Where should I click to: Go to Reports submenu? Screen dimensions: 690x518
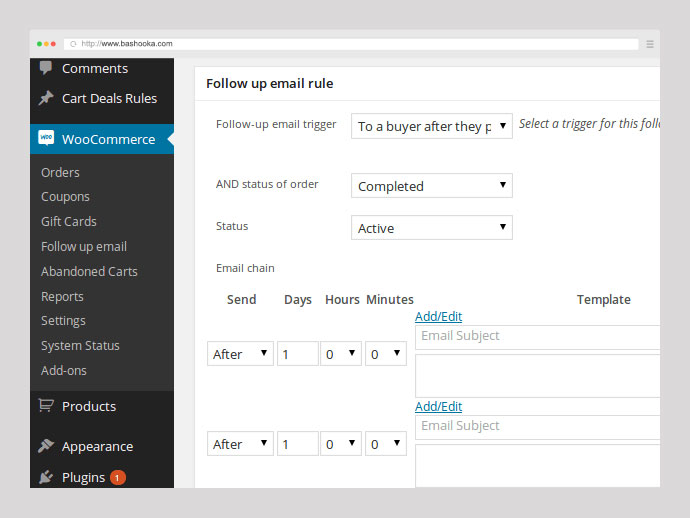(x=62, y=297)
